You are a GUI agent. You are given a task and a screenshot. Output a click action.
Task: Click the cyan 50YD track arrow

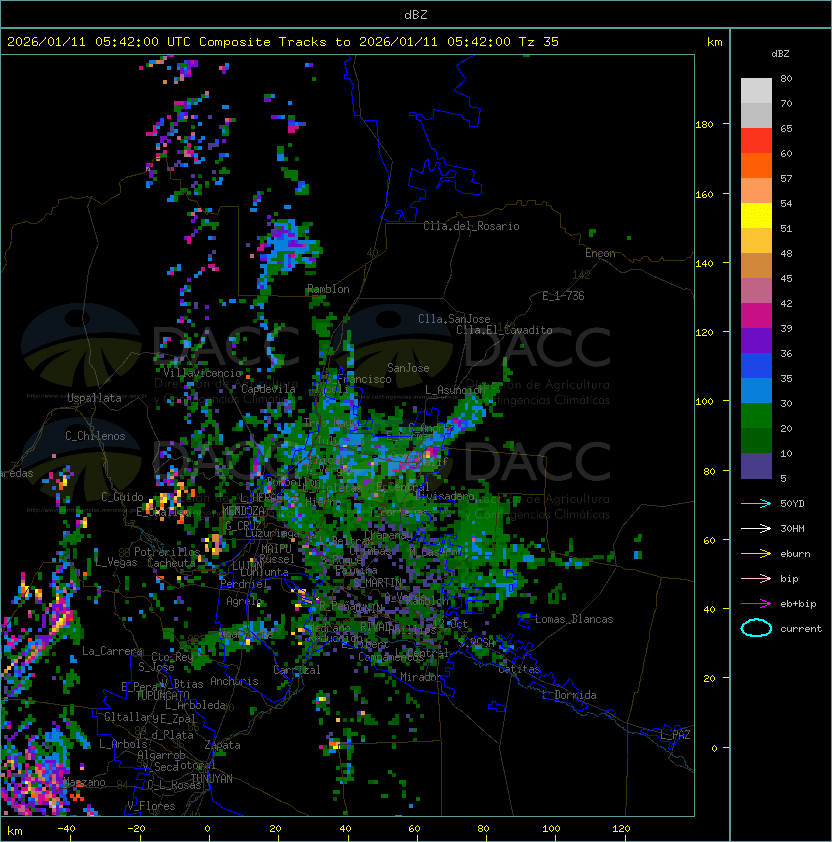[756, 504]
